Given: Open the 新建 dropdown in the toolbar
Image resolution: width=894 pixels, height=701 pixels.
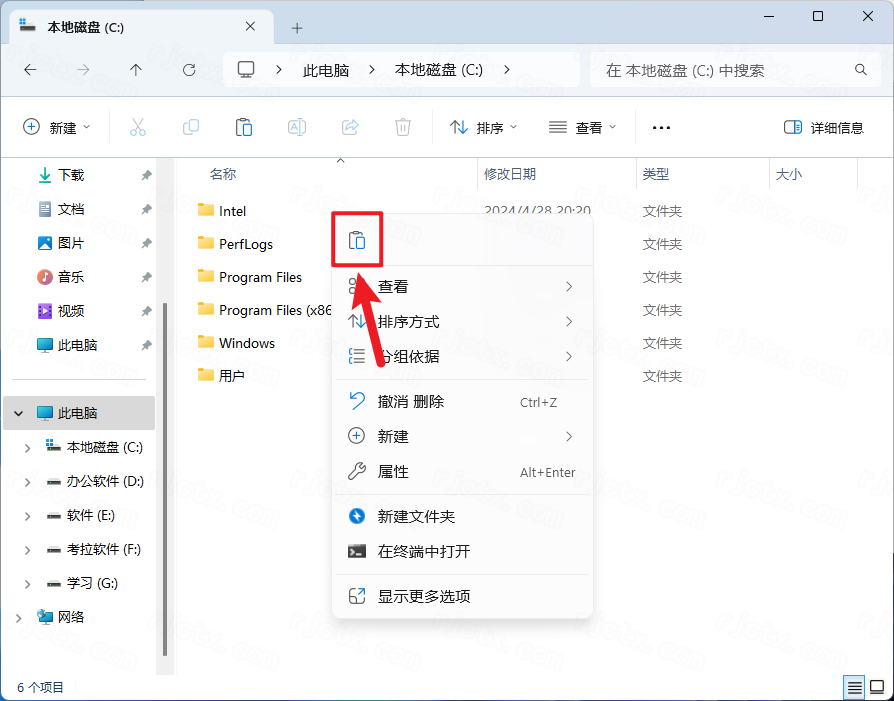Looking at the screenshot, I should [56, 127].
